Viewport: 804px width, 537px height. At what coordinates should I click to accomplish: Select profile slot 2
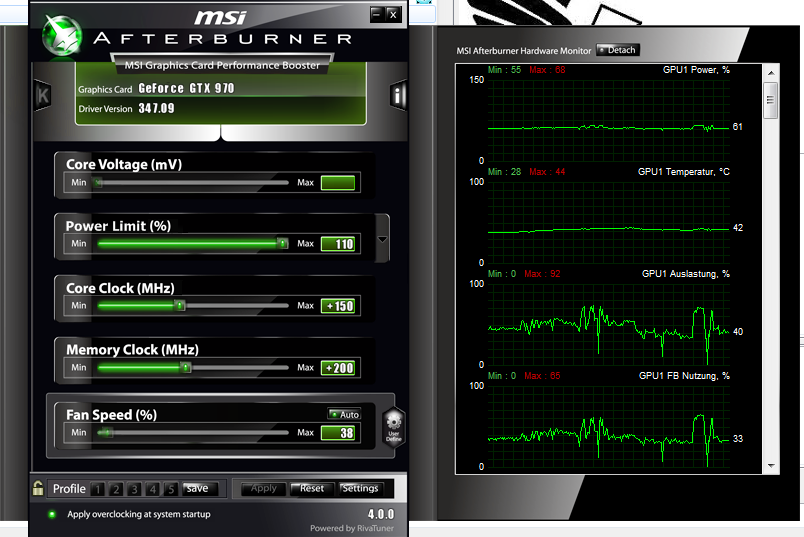[116, 489]
